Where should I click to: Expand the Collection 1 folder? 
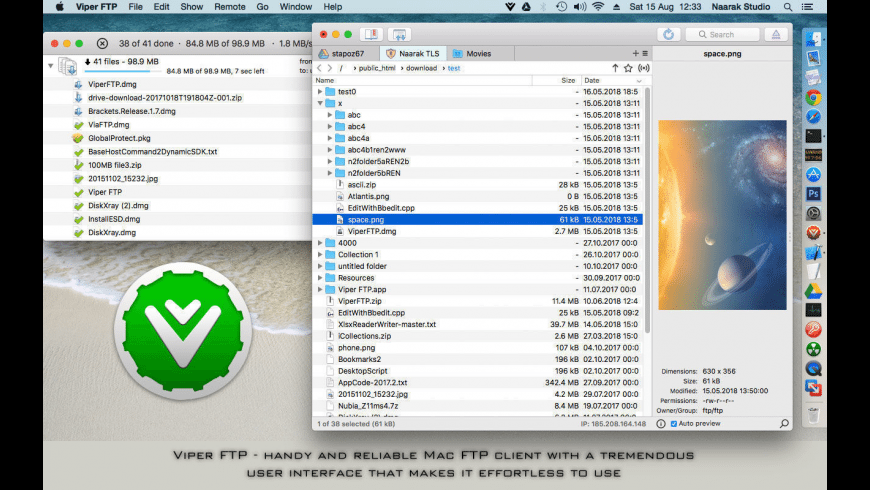320,255
